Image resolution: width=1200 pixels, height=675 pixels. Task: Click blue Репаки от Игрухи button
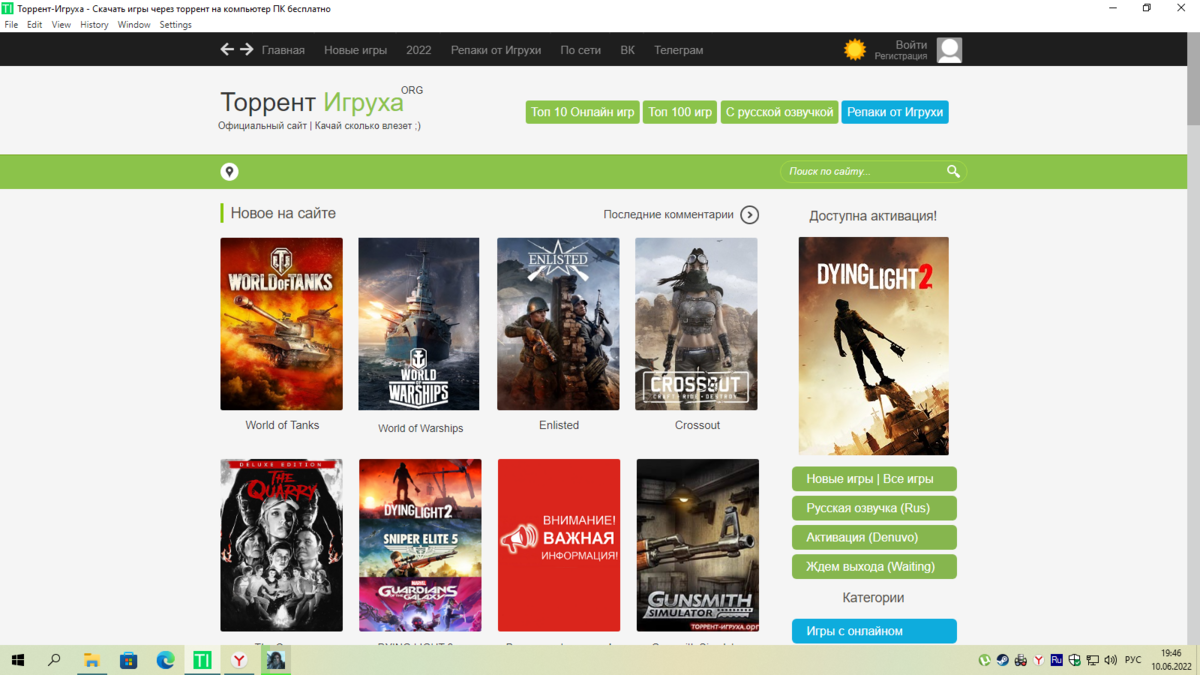895,112
